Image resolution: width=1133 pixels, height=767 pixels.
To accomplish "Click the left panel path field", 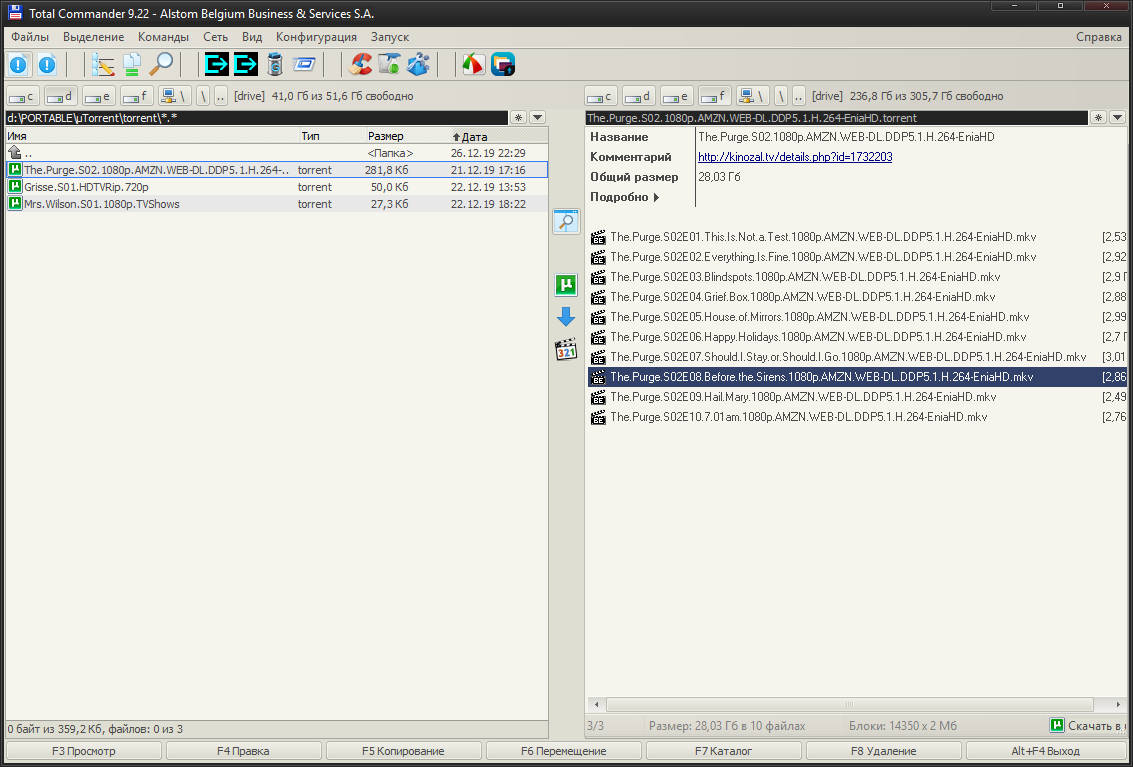I will 257,118.
